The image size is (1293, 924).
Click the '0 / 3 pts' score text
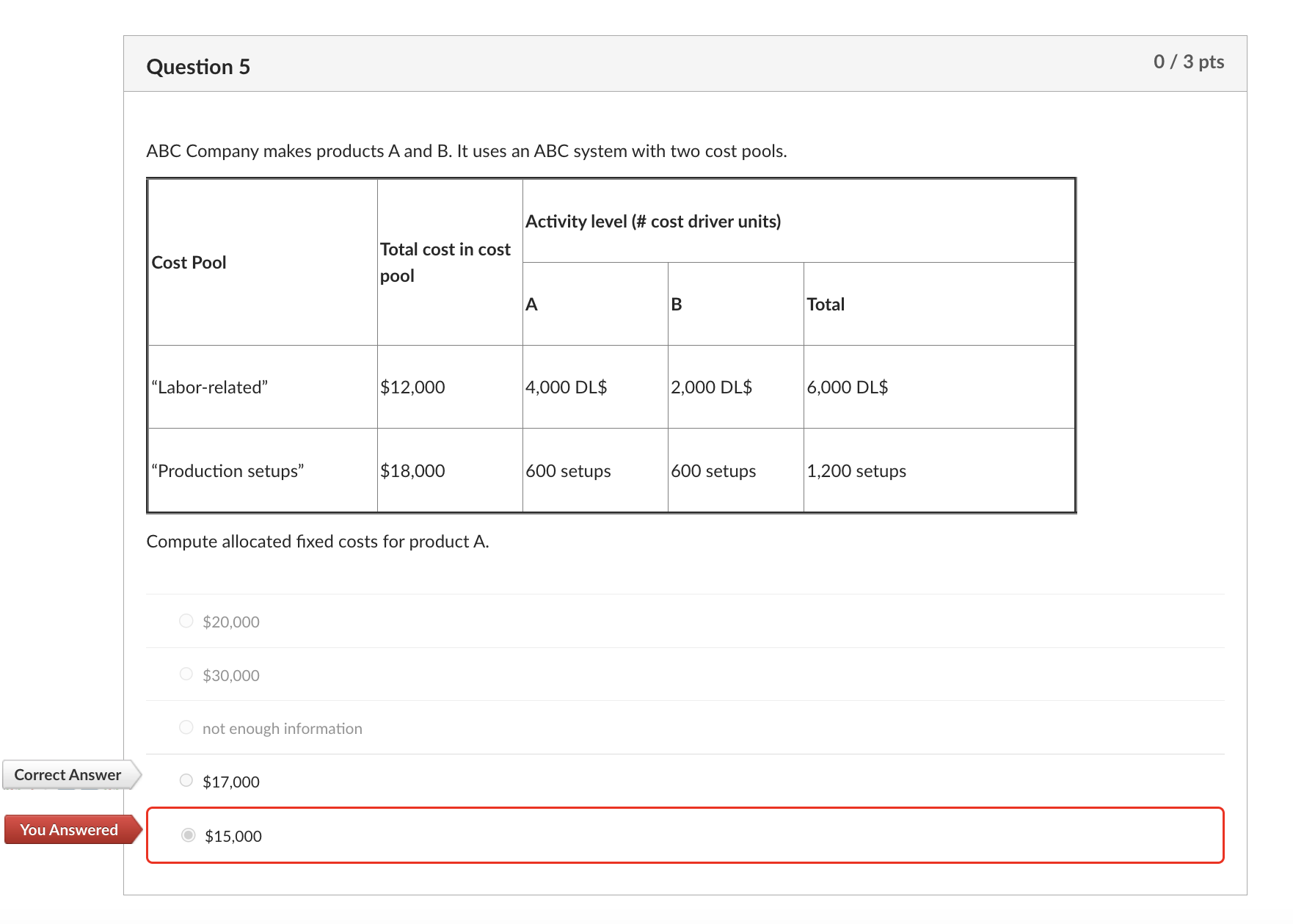pyautogui.click(x=1189, y=62)
